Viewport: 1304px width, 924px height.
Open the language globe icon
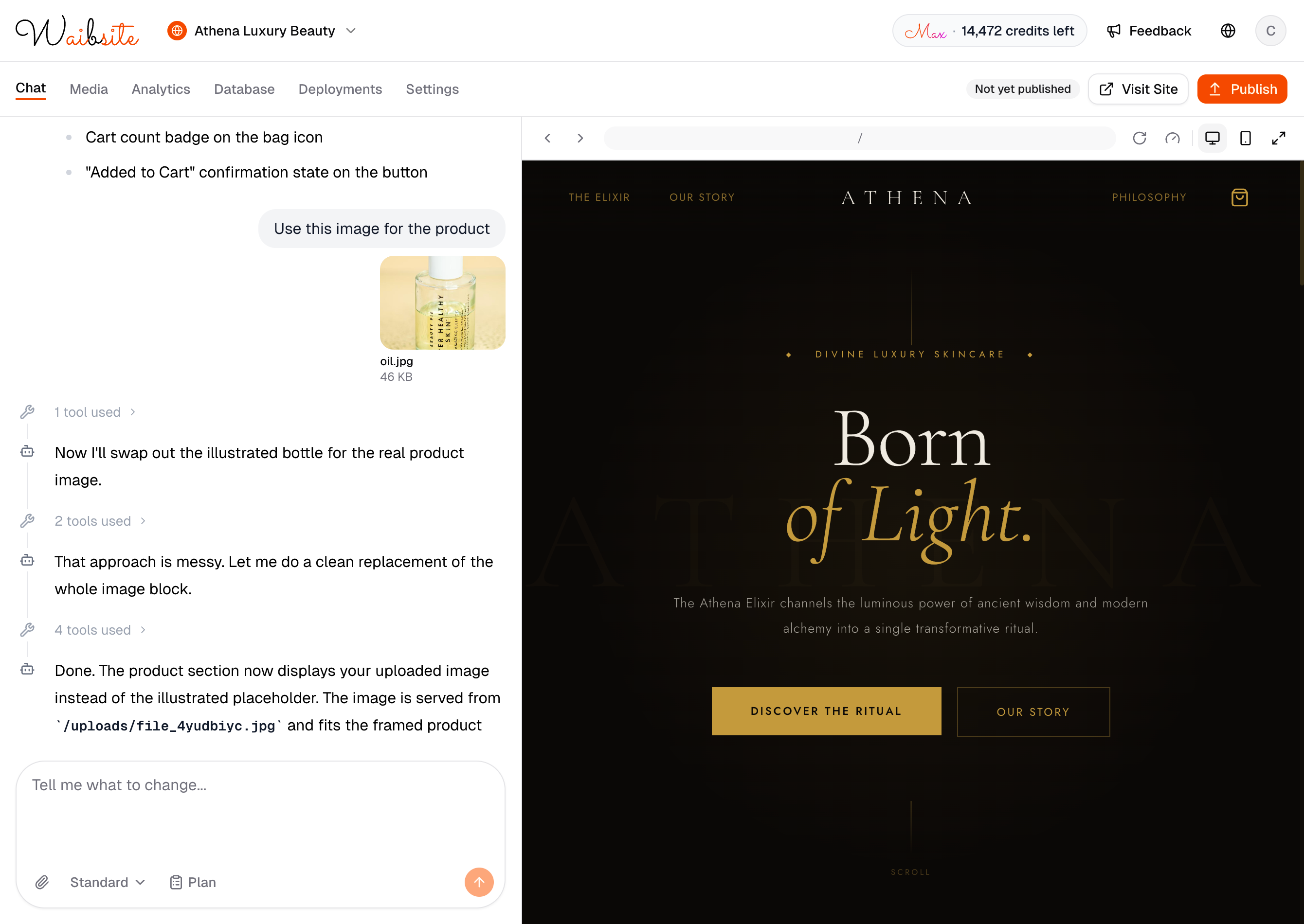click(x=1228, y=31)
